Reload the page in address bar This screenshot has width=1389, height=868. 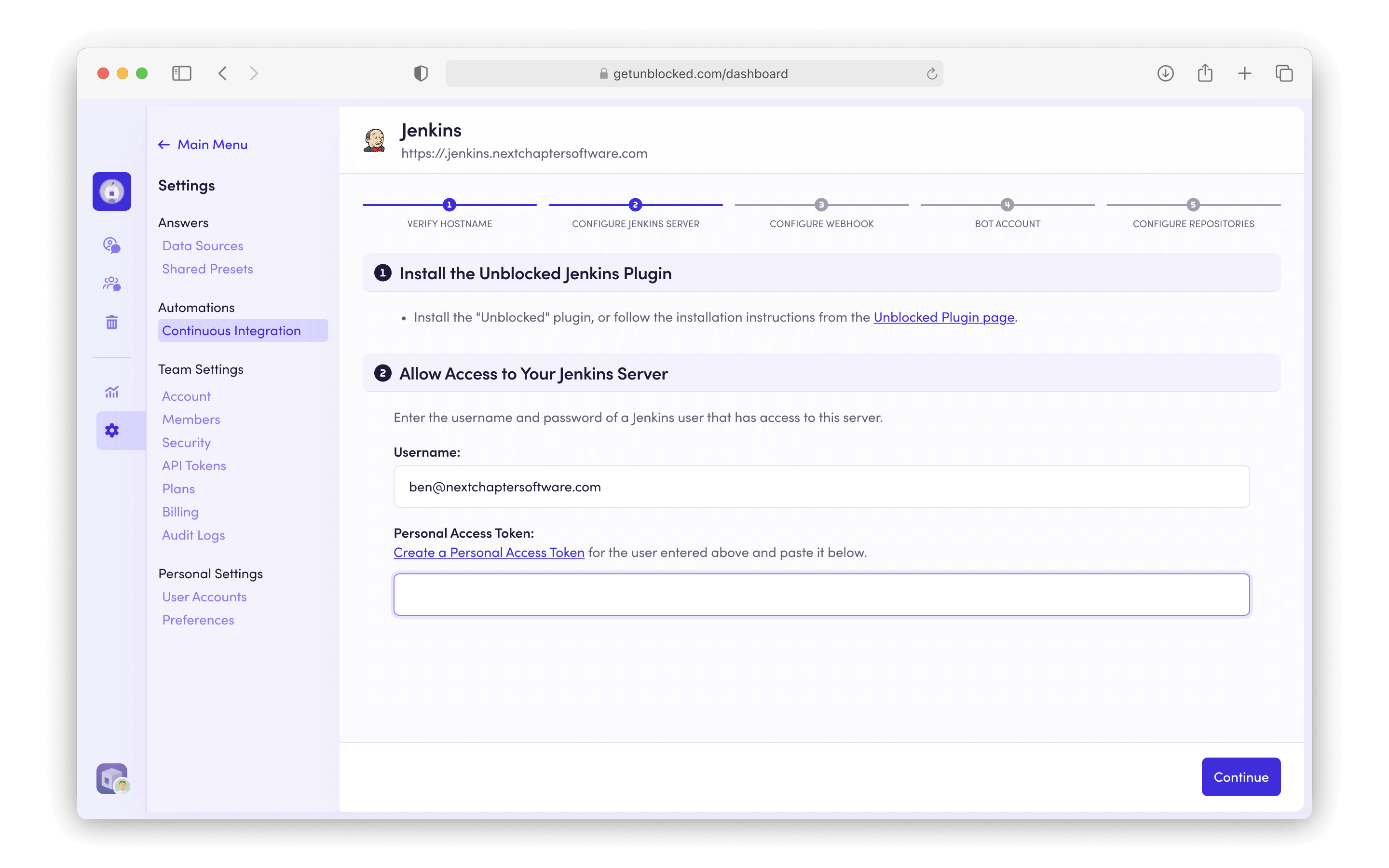pyautogui.click(x=932, y=73)
